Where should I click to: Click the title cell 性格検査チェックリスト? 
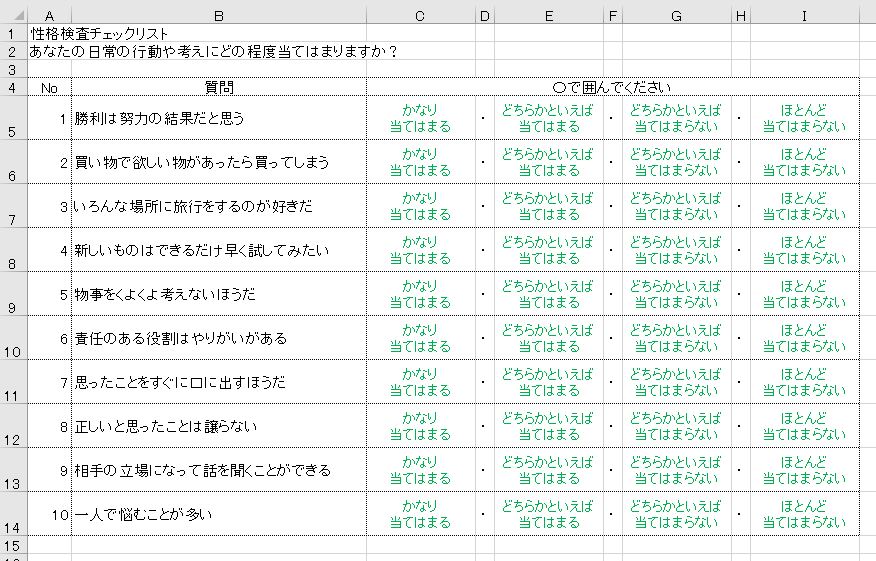click(99, 34)
